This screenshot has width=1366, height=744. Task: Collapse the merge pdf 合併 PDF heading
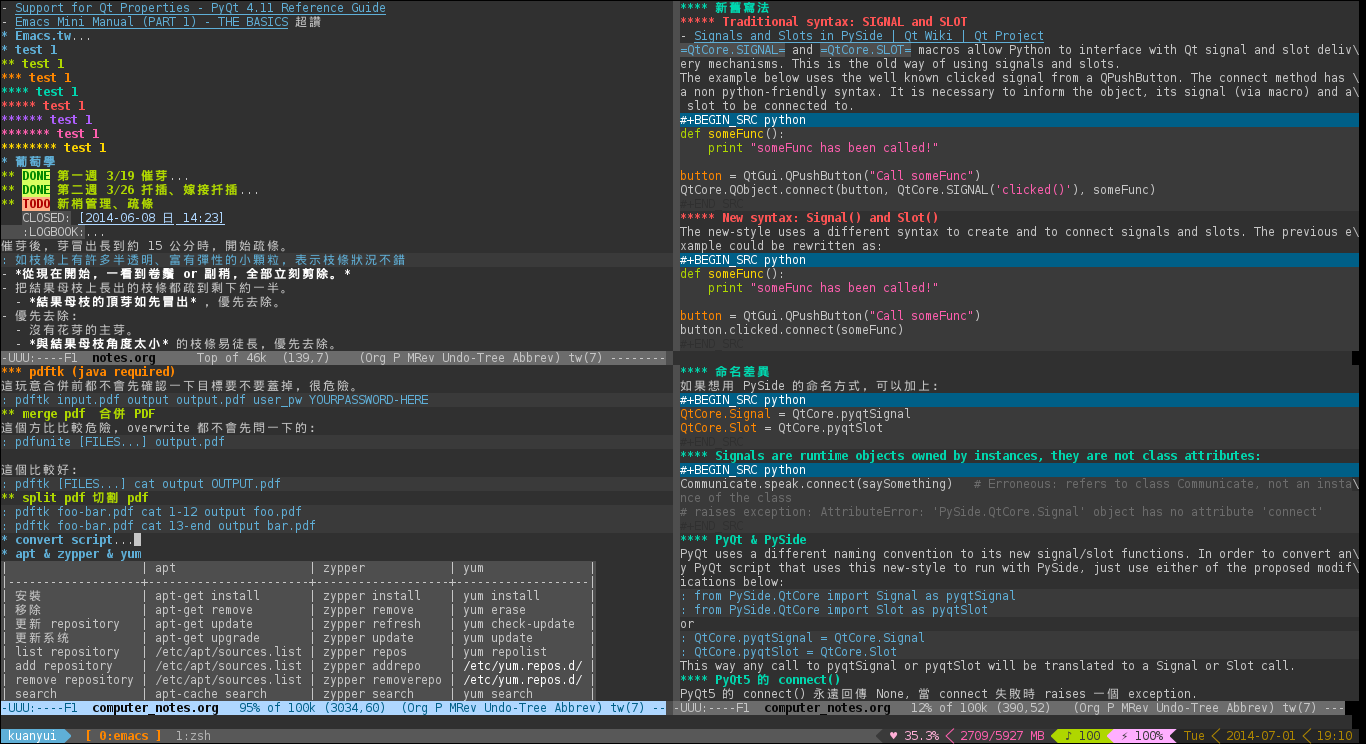click(x=78, y=414)
